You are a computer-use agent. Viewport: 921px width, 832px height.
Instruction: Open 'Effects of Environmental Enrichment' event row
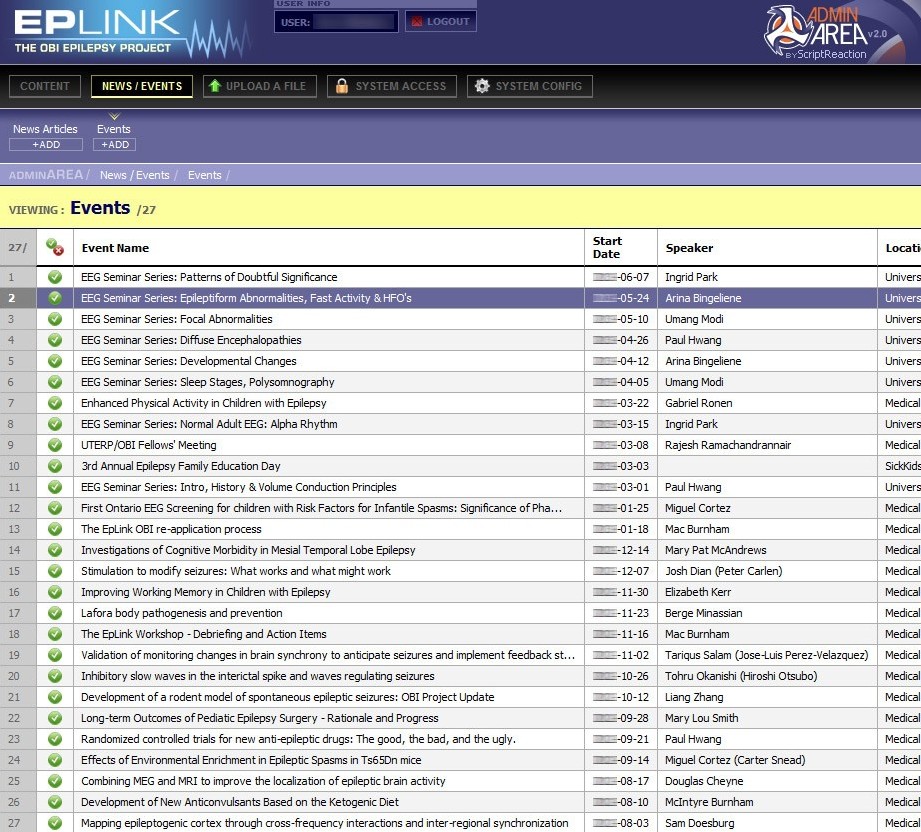pyautogui.click(x=251, y=760)
